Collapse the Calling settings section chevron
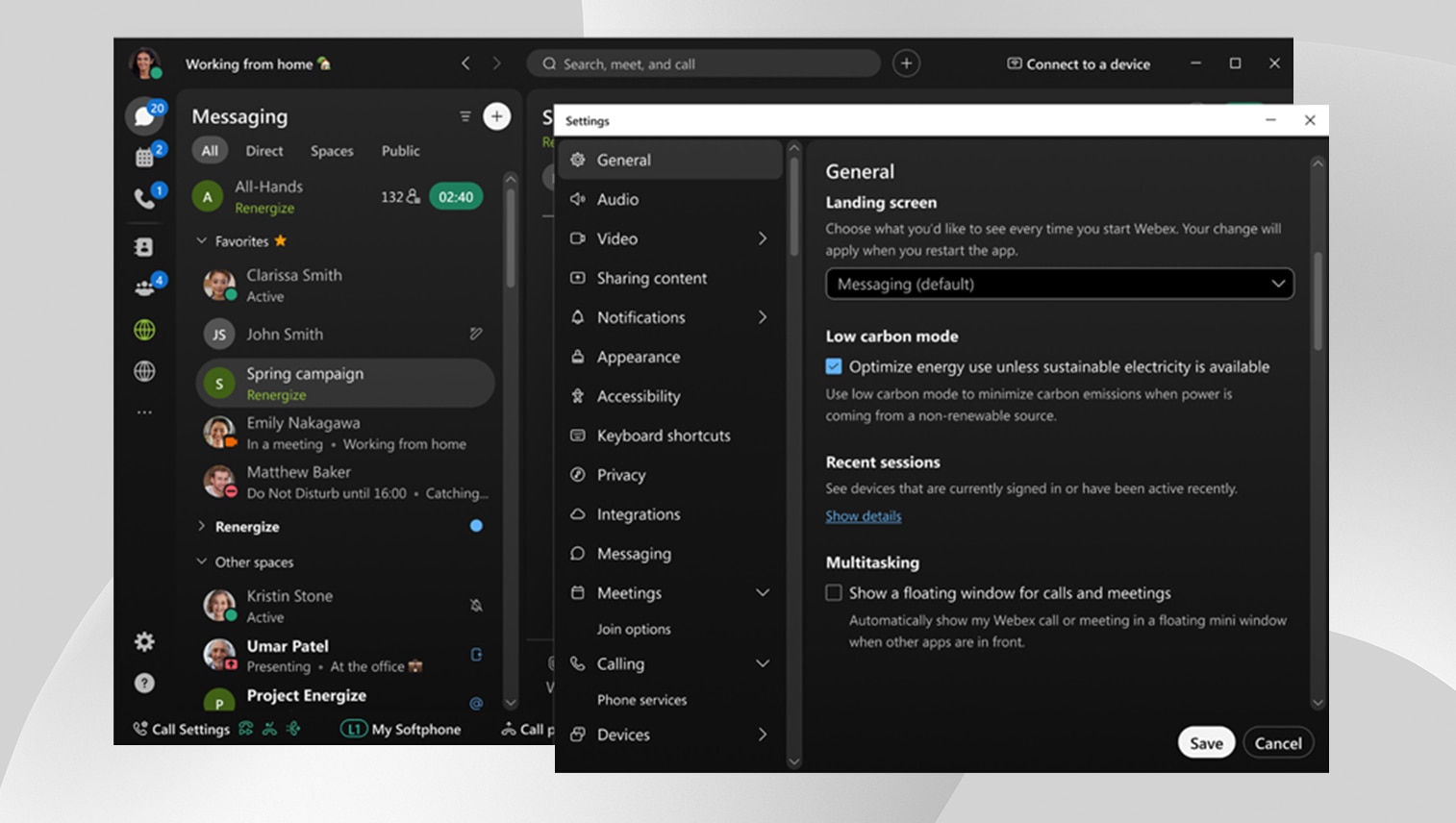This screenshot has height=823, width=1456. (763, 663)
